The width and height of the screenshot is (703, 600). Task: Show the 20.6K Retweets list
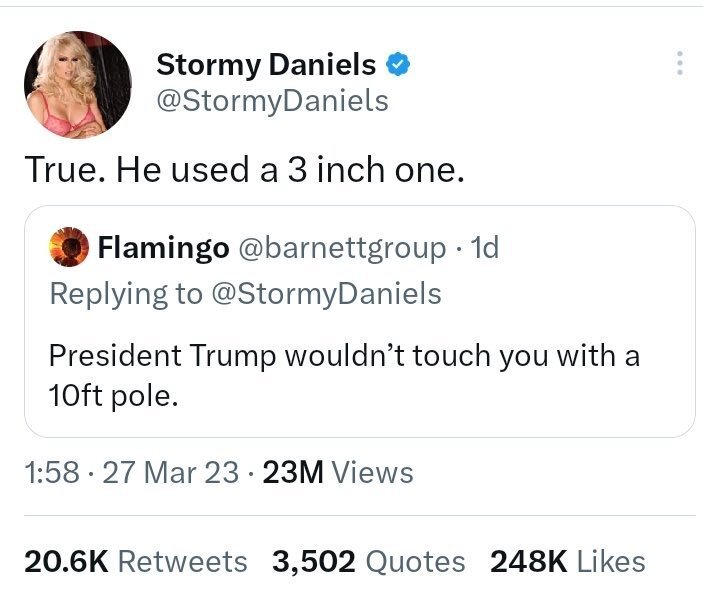pos(135,561)
